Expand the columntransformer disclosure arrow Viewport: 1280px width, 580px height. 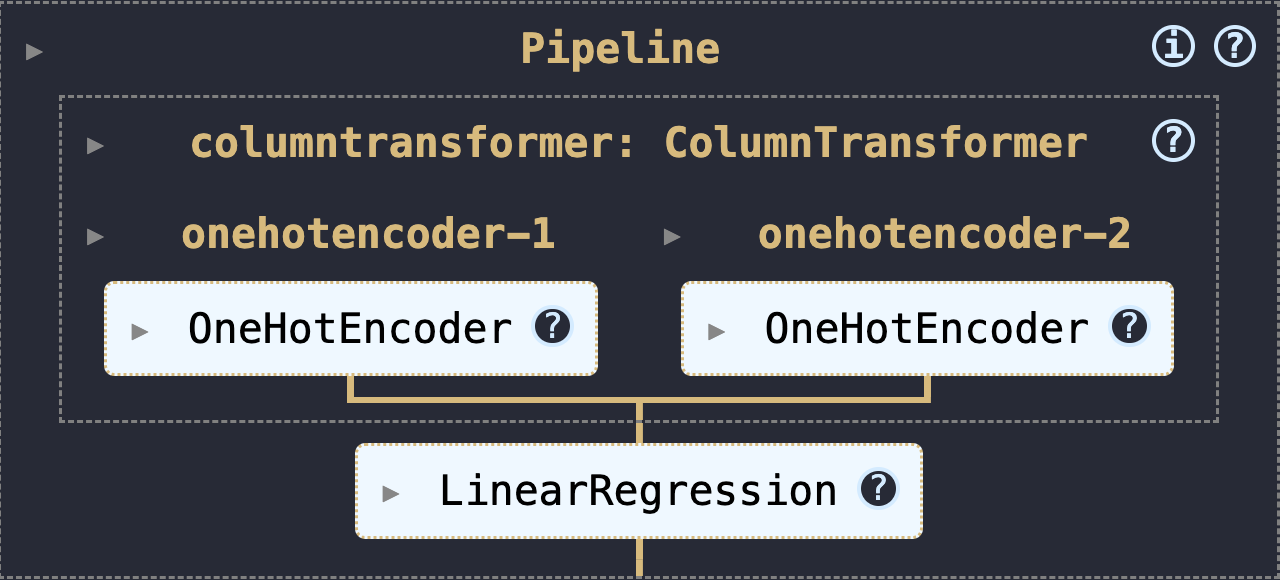click(95, 145)
